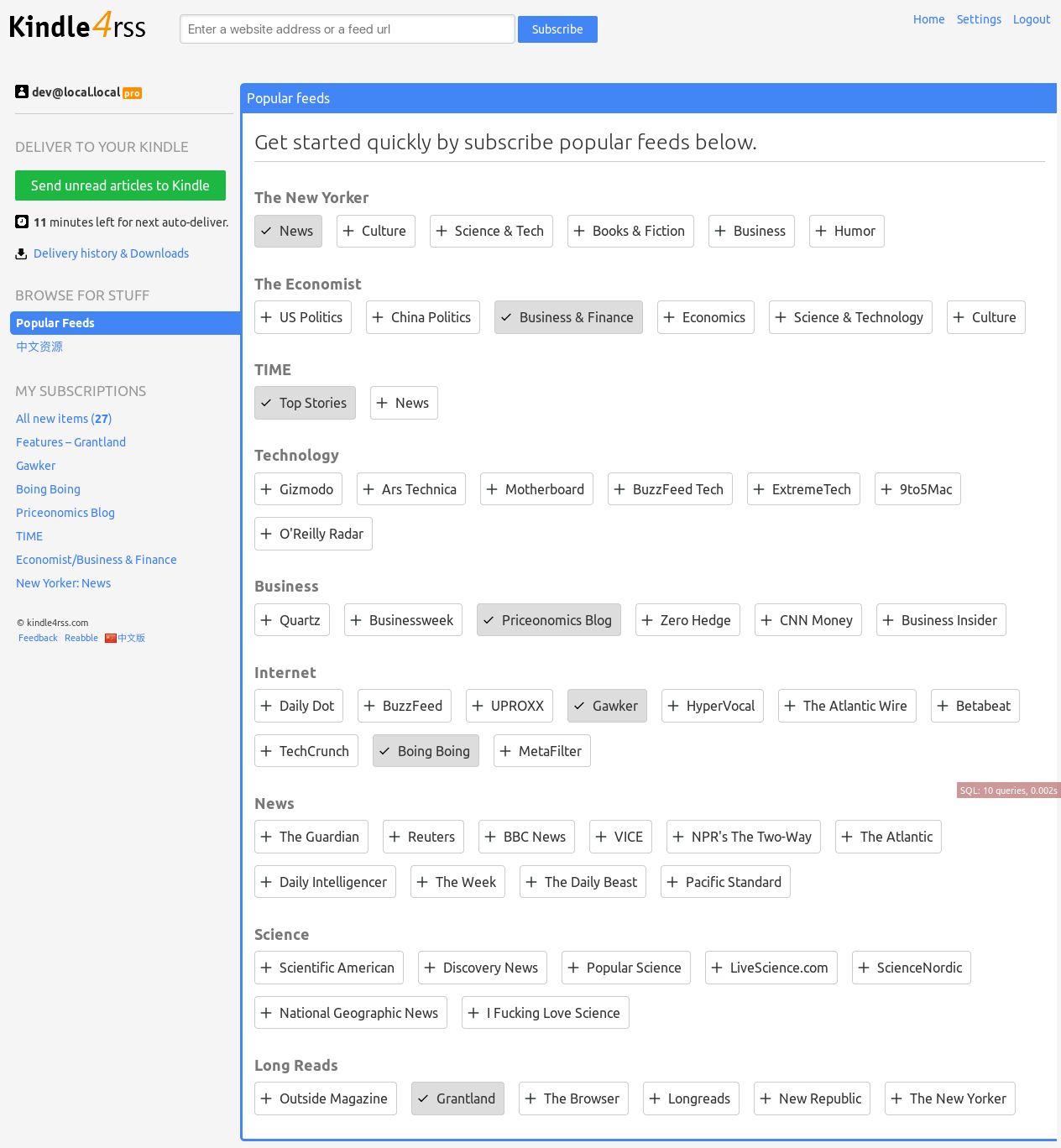1061x1148 pixels.
Task: Subscribe to China Politics feed
Action: point(423,317)
